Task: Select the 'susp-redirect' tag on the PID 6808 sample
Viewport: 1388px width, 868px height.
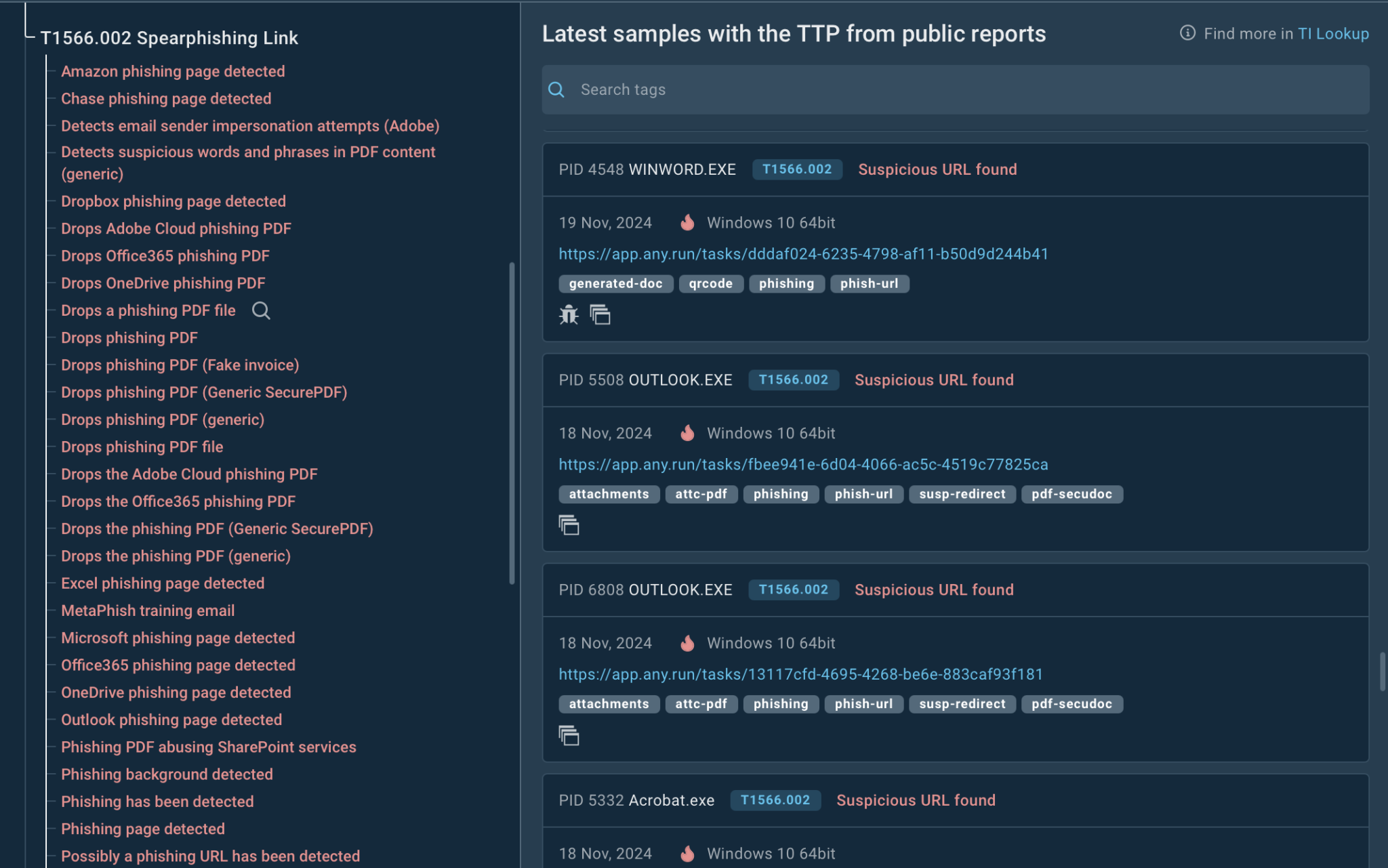Action: point(962,704)
